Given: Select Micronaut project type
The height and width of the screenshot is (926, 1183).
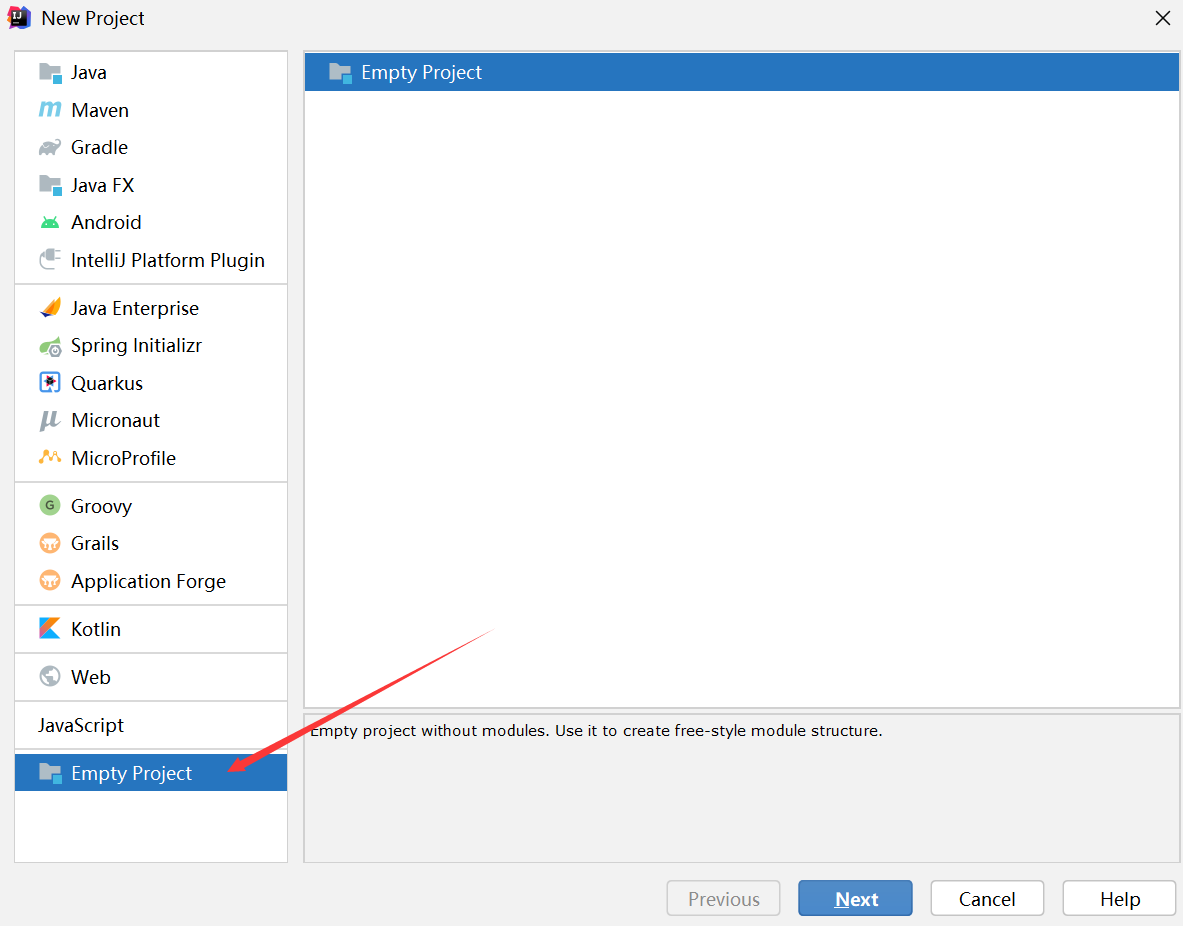Looking at the screenshot, I should (x=151, y=420).
